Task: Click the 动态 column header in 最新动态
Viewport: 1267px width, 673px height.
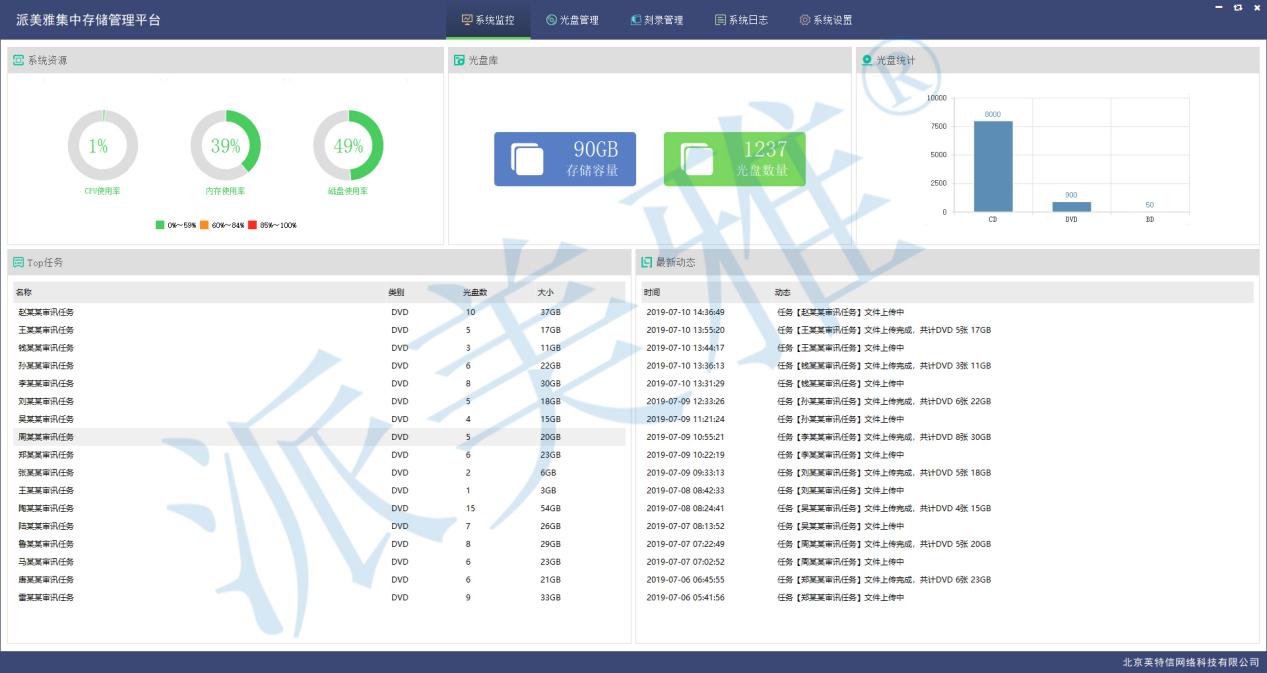Action: point(783,292)
